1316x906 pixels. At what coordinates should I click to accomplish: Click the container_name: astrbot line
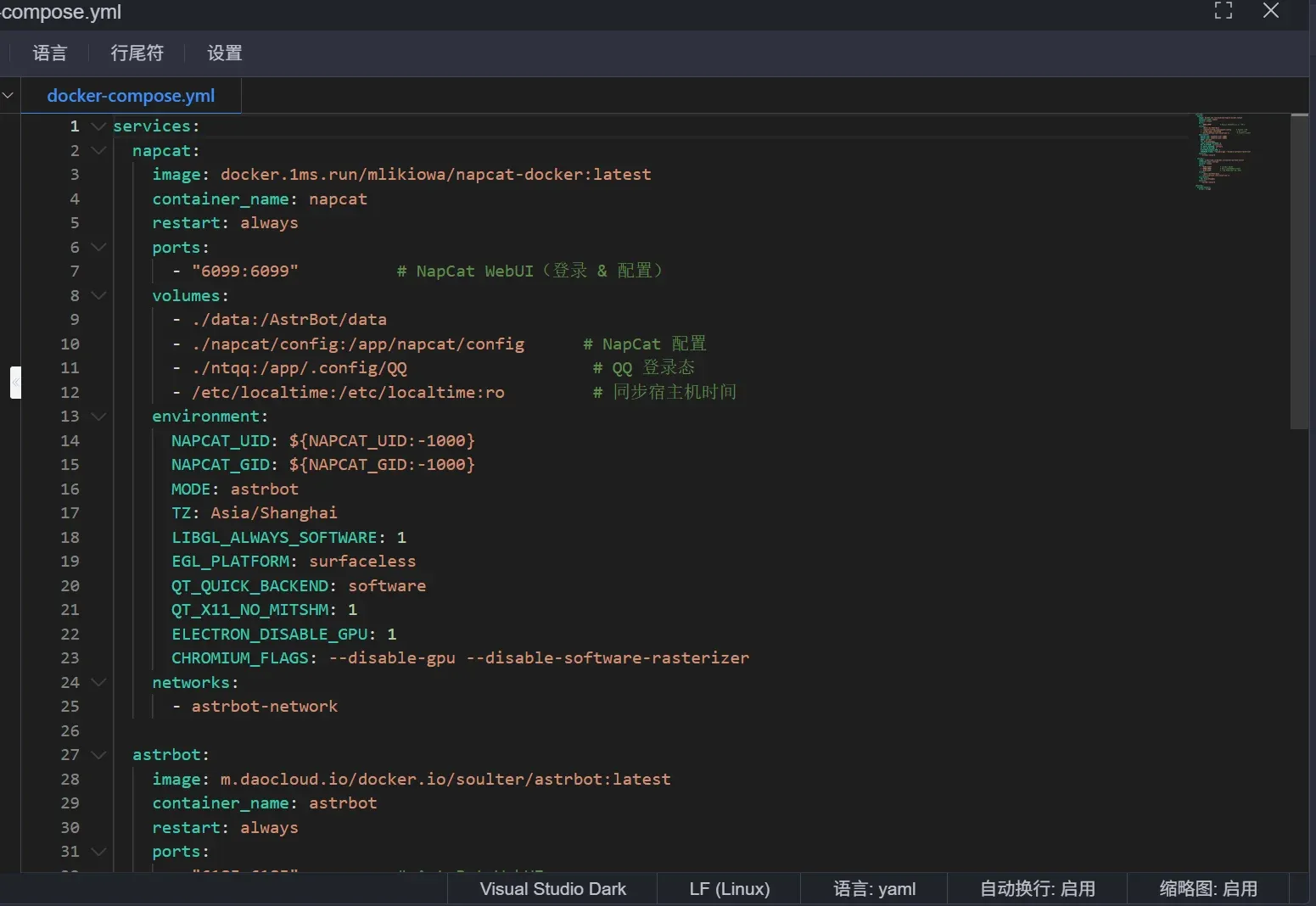coord(265,803)
